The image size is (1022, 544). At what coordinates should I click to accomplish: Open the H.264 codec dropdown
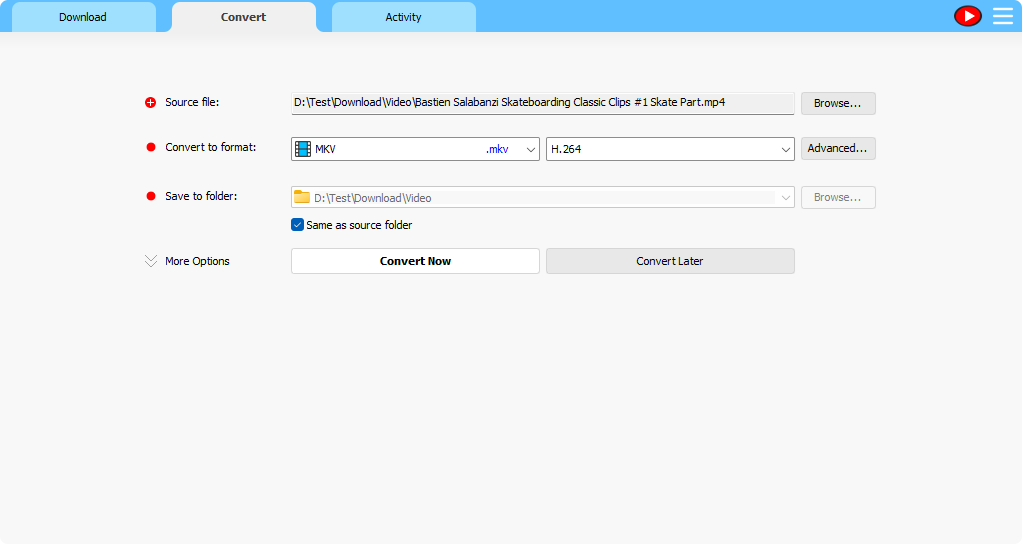click(x=785, y=149)
